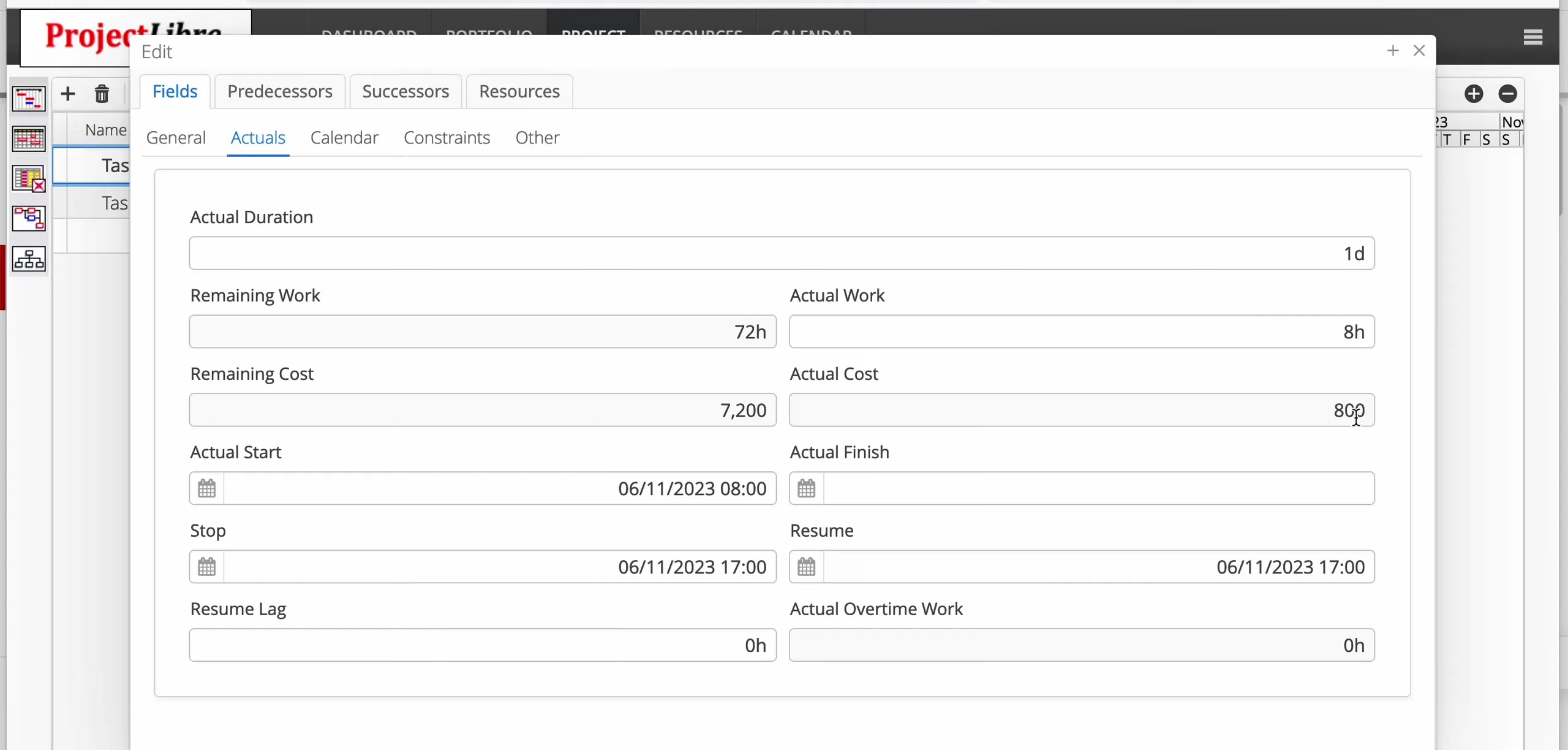Click the Actual Cost field
The image size is (1568, 750).
pos(1082,410)
